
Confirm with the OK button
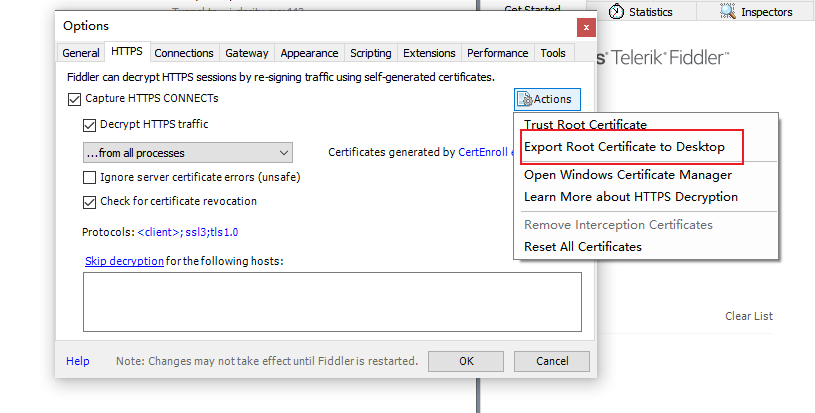(x=466, y=361)
